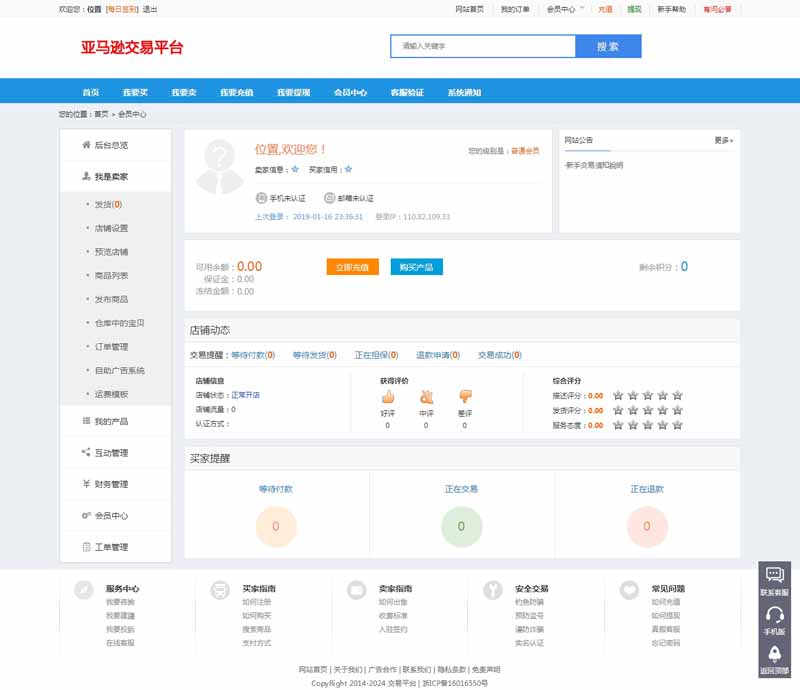Click the orange 等待付款 circle counter
800x690 pixels.
(x=276, y=526)
